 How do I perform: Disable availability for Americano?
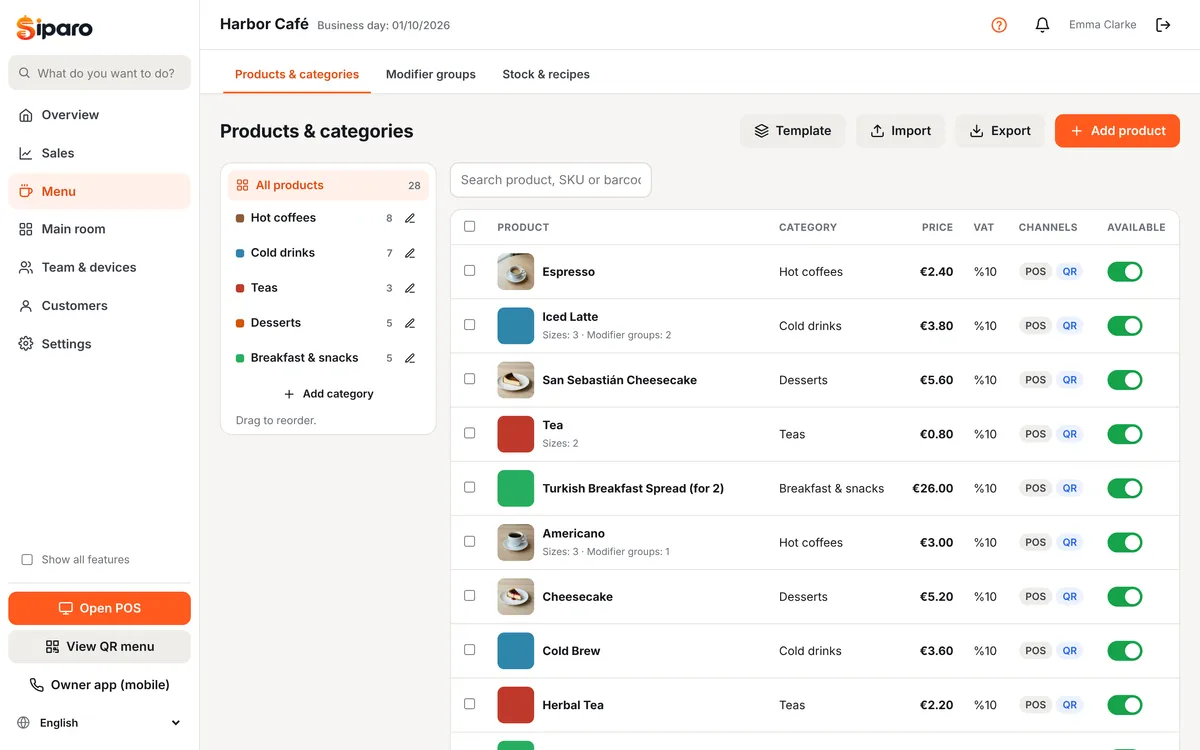(1125, 543)
